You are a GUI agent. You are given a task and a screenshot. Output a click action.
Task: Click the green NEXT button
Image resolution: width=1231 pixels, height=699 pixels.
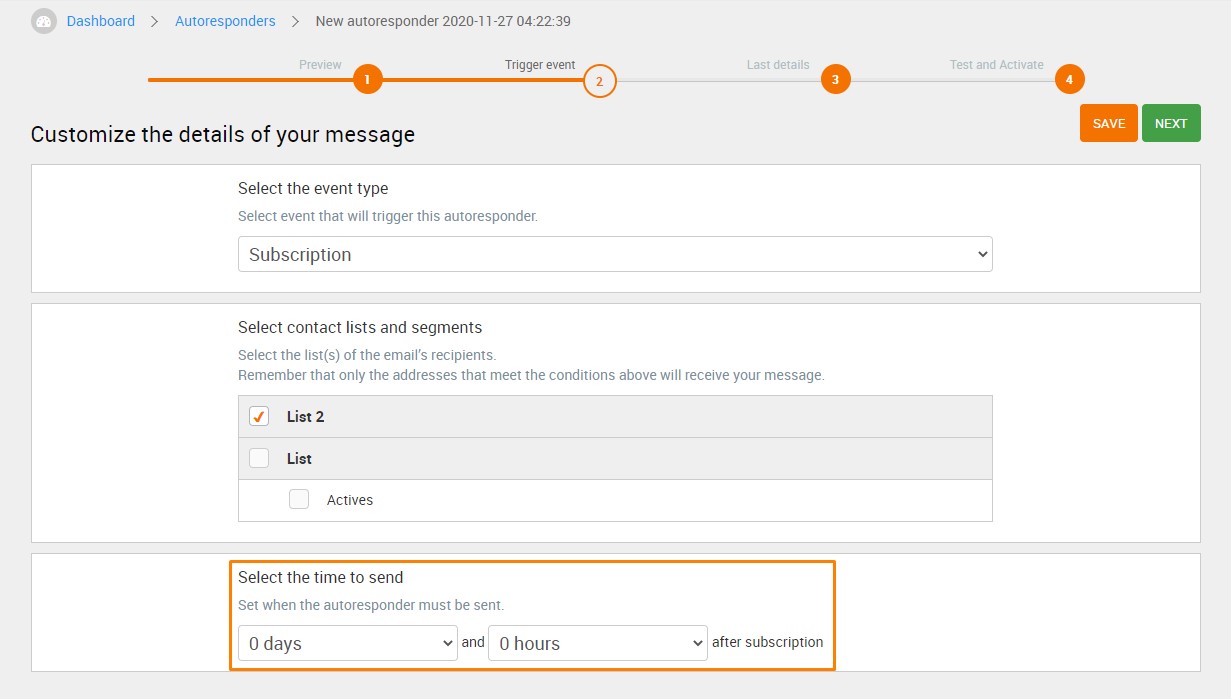1171,124
